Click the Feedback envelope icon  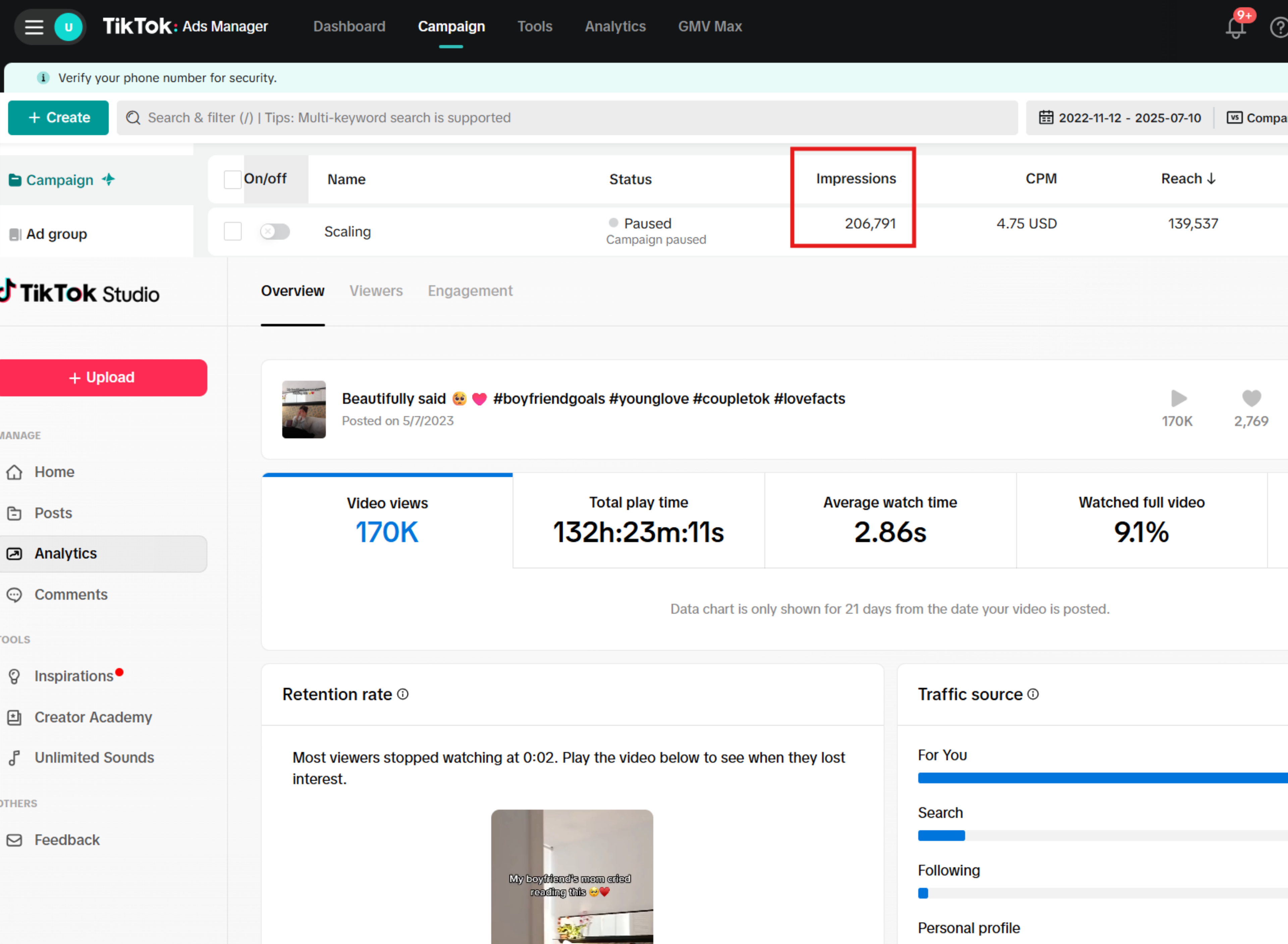click(x=14, y=840)
